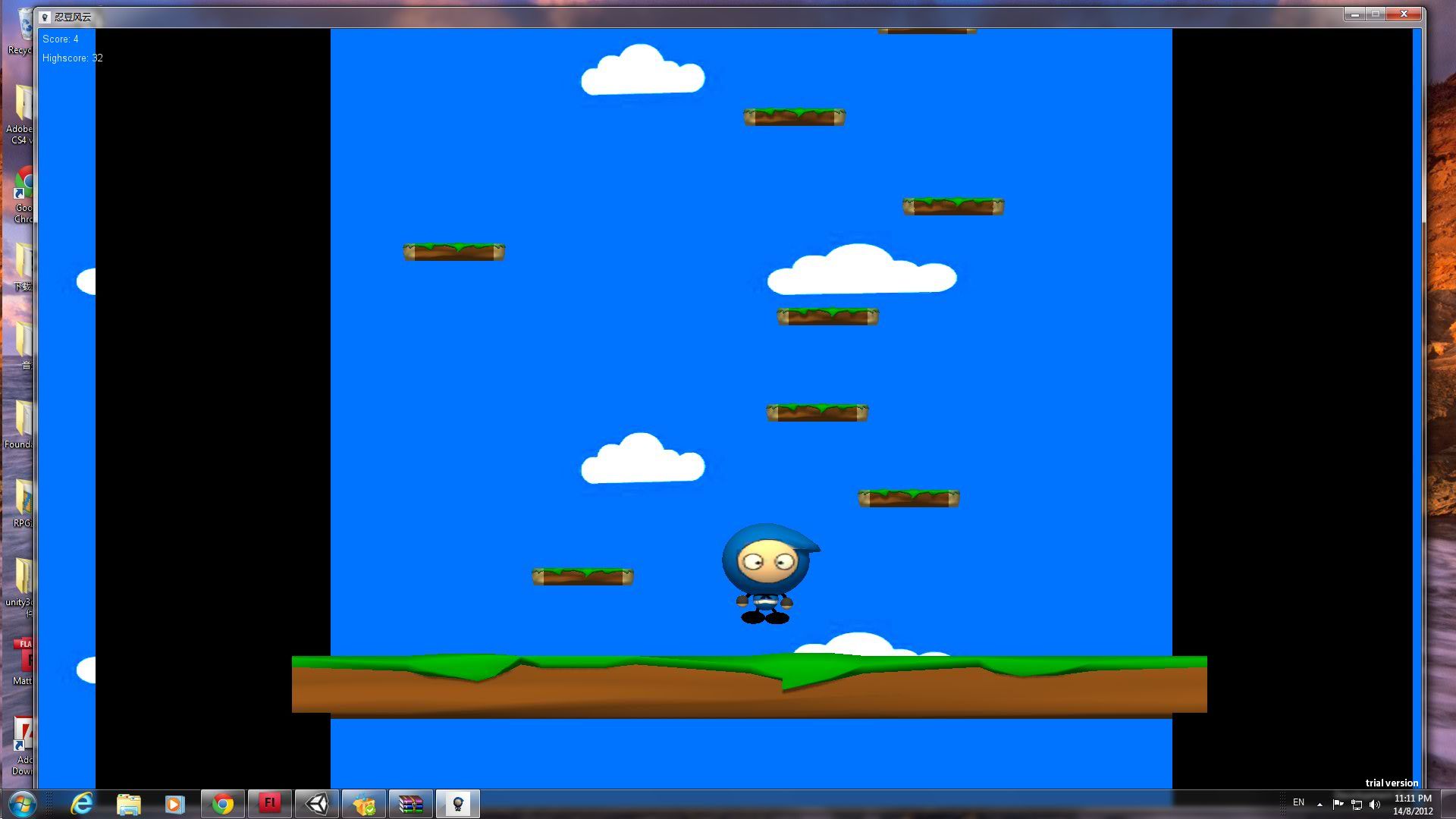Switch to the Unity editor taskbar button
The width and height of the screenshot is (1456, 819).
(317, 804)
